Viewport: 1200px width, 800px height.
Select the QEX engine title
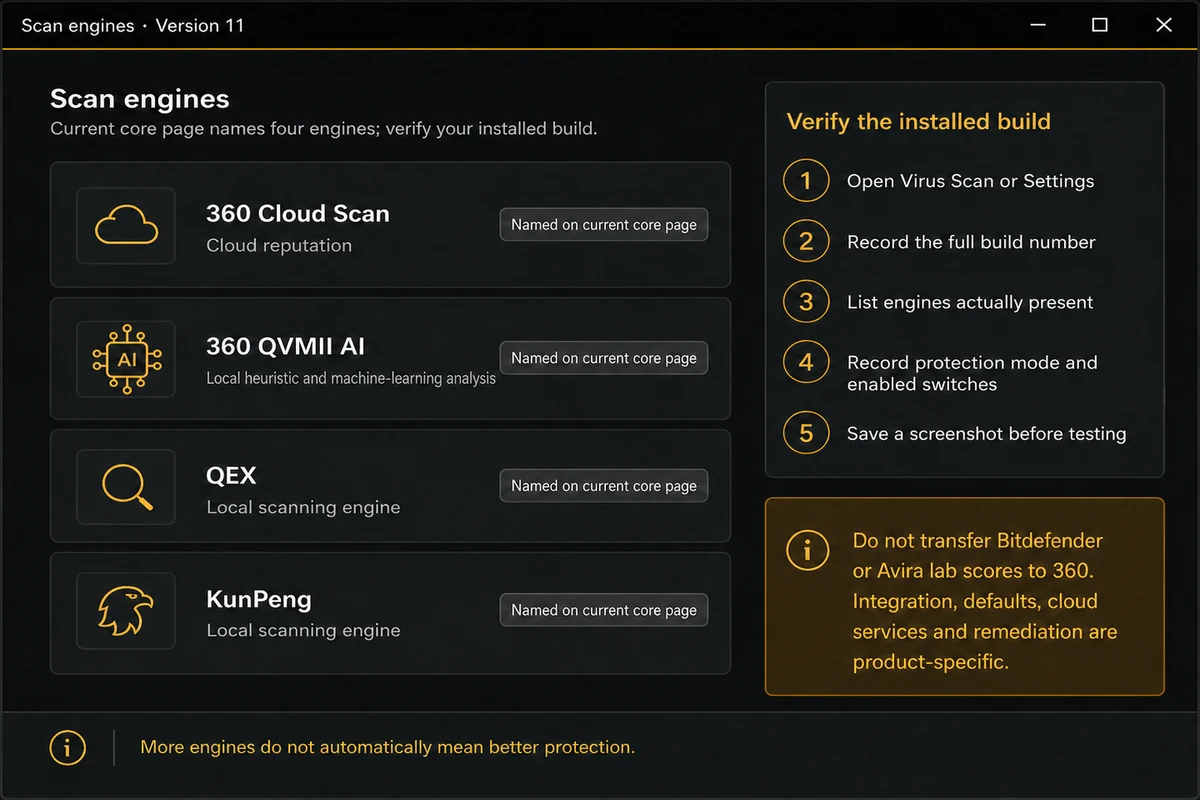(x=231, y=475)
